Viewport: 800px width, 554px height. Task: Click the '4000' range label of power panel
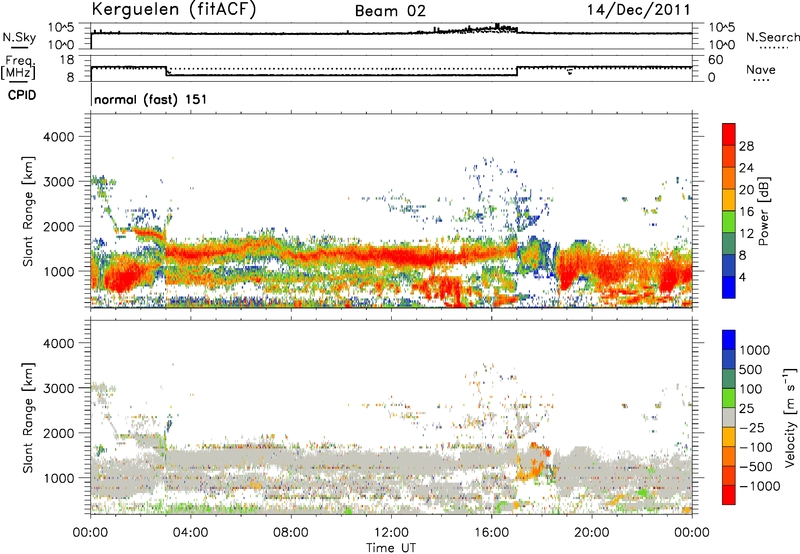58,137
